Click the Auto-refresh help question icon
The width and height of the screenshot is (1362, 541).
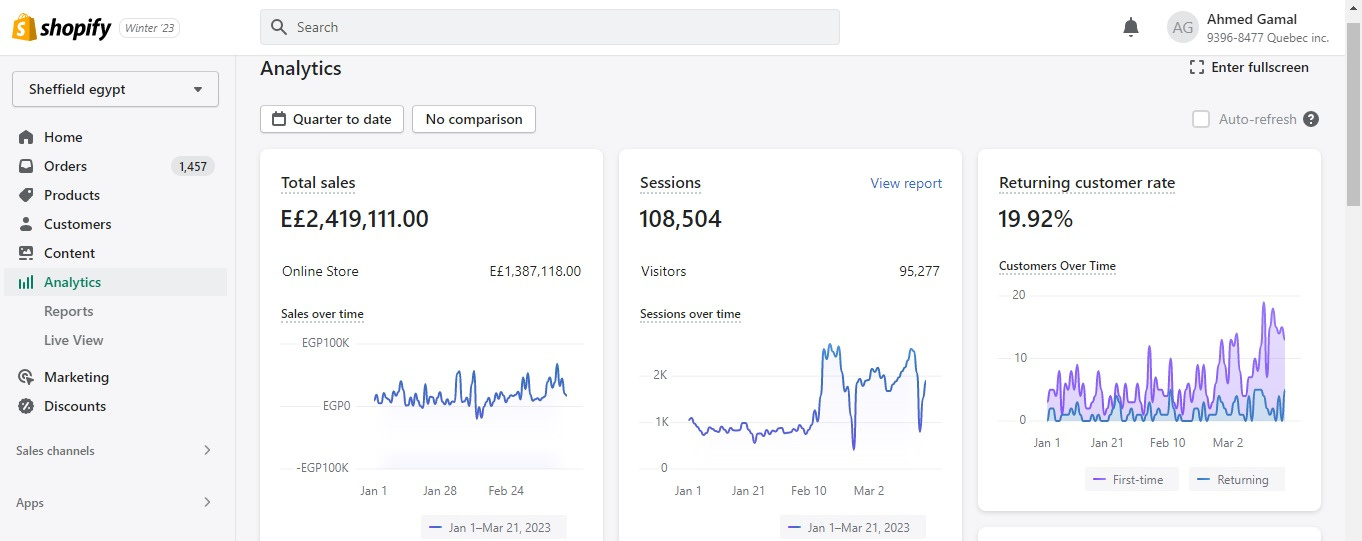[x=1311, y=119]
